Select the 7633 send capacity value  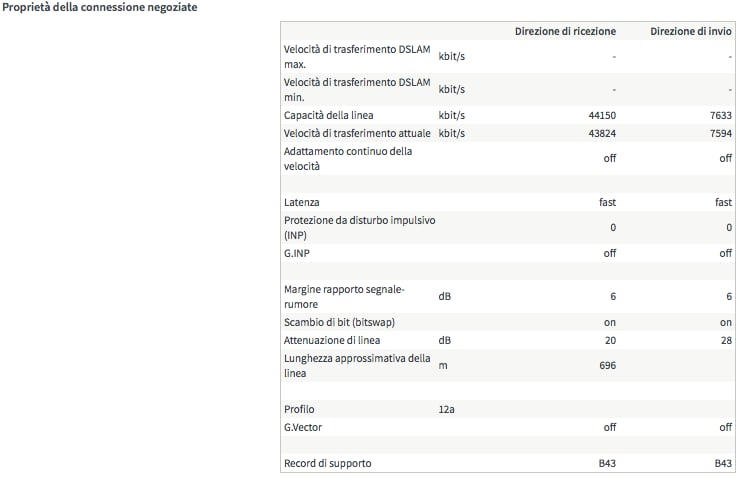(720, 116)
